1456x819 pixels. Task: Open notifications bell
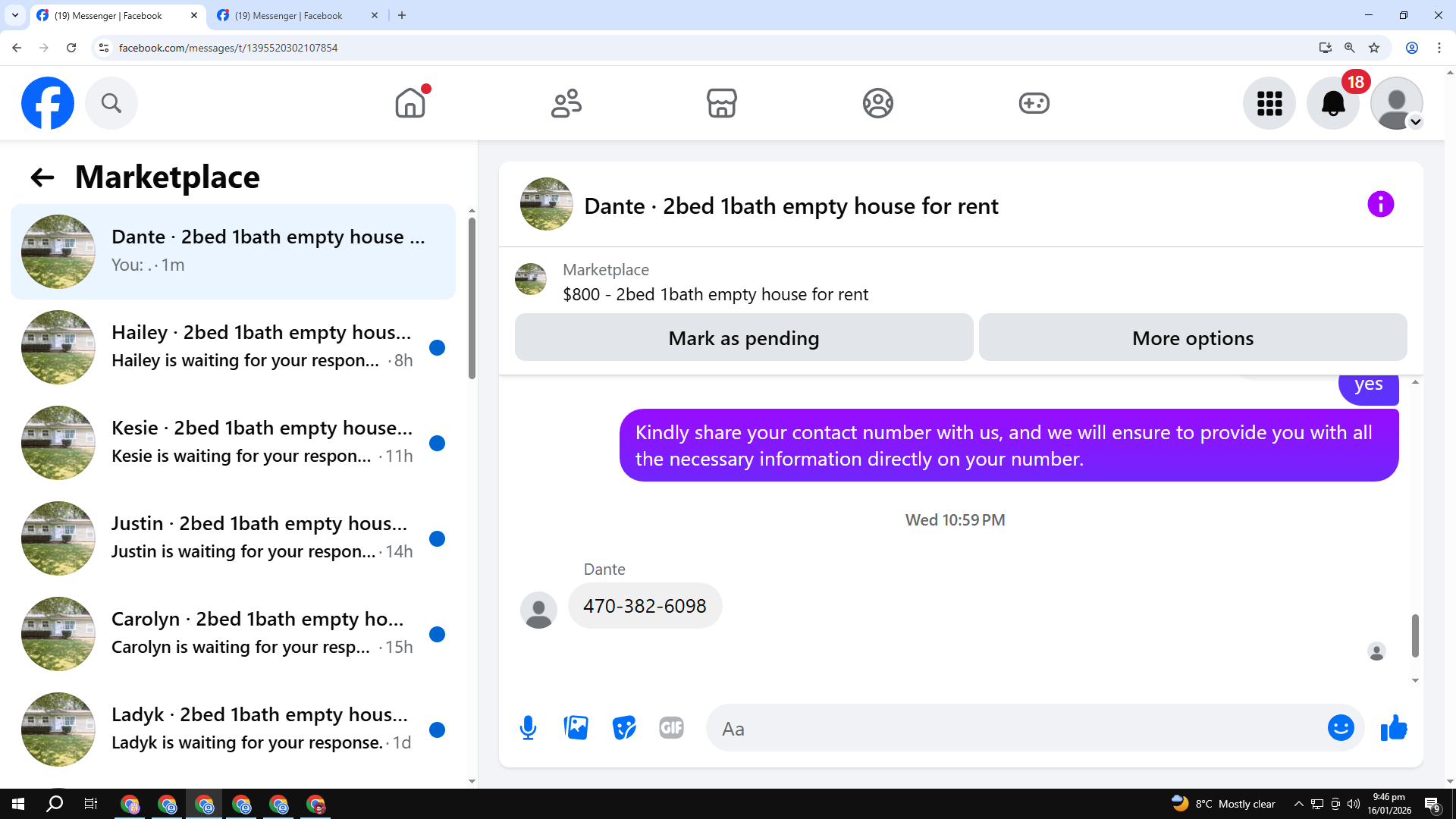pyautogui.click(x=1332, y=103)
